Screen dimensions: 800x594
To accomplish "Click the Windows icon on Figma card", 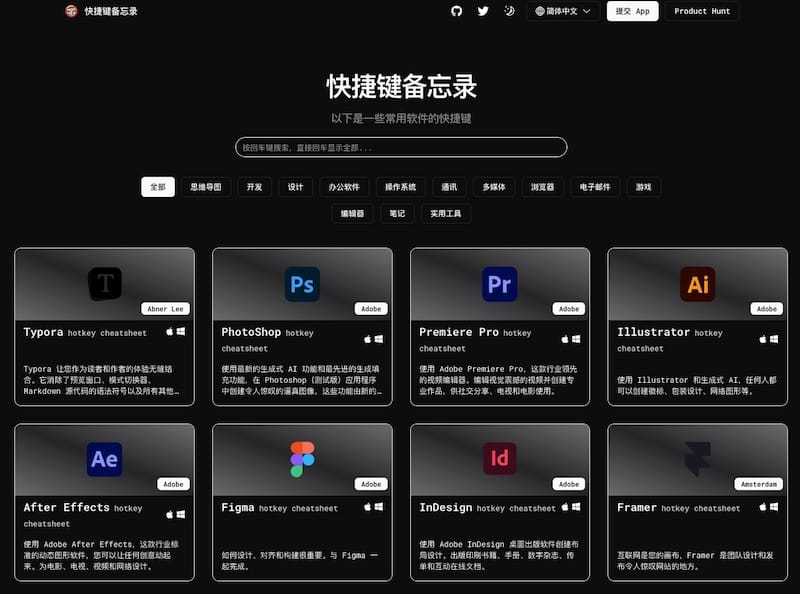I will pos(379,507).
